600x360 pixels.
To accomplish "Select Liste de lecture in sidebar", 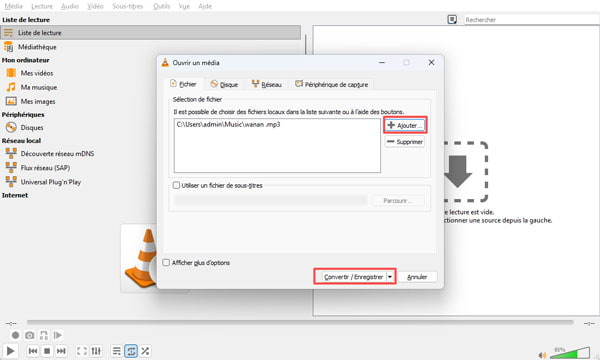I will point(151,33).
